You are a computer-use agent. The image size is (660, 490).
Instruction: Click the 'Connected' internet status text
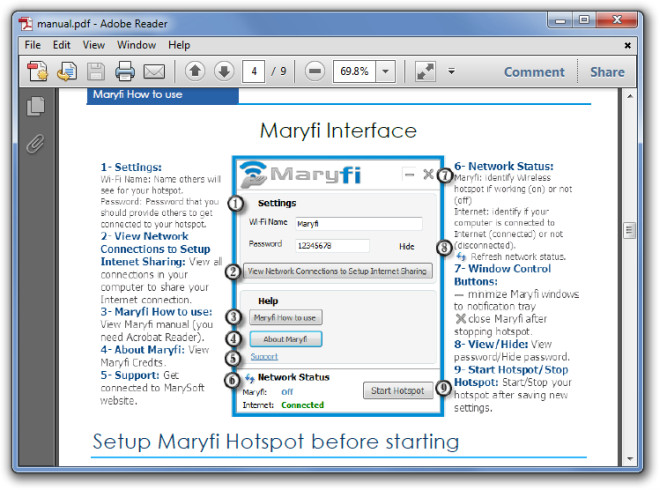(302, 405)
